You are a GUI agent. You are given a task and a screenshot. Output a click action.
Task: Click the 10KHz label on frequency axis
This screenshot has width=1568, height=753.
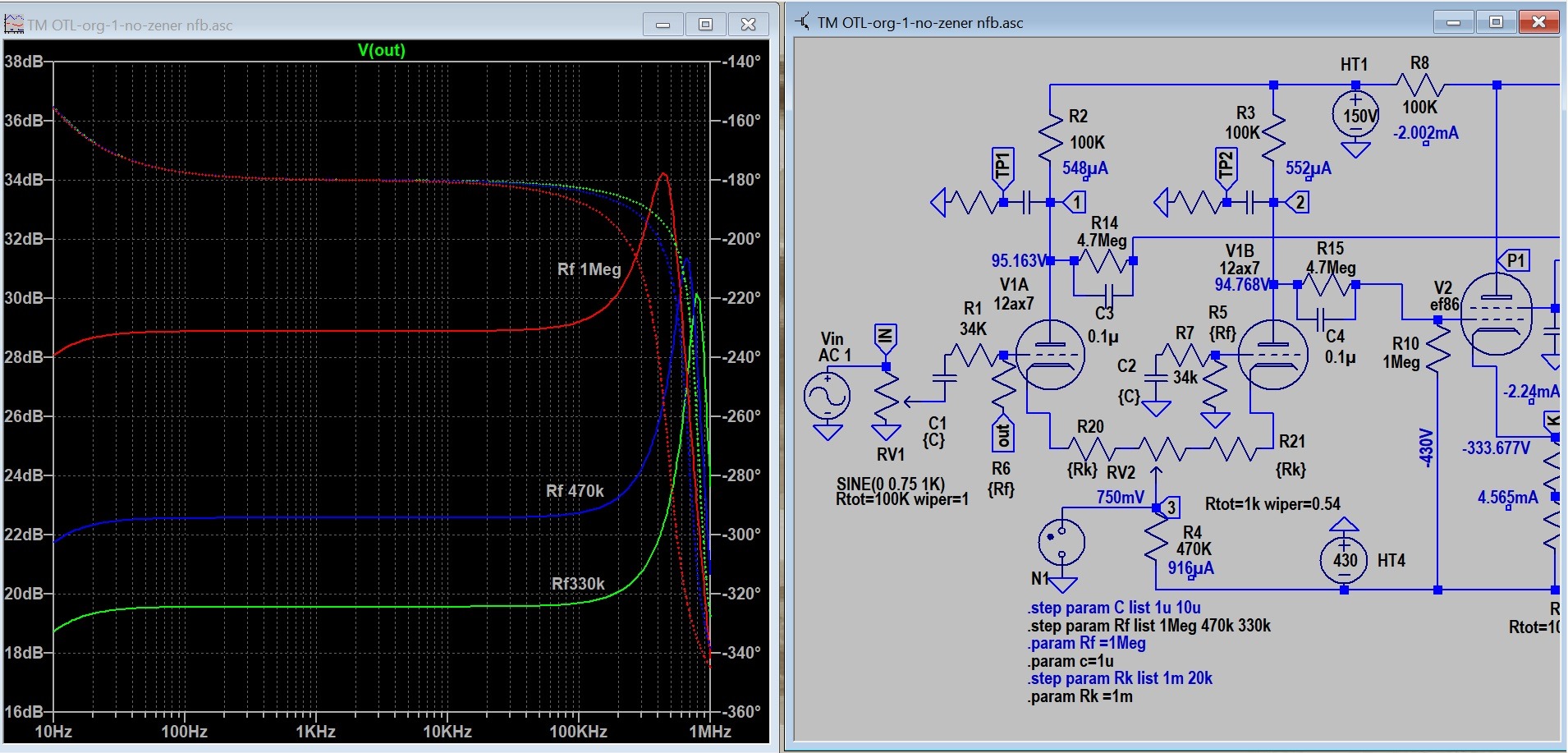click(x=447, y=732)
